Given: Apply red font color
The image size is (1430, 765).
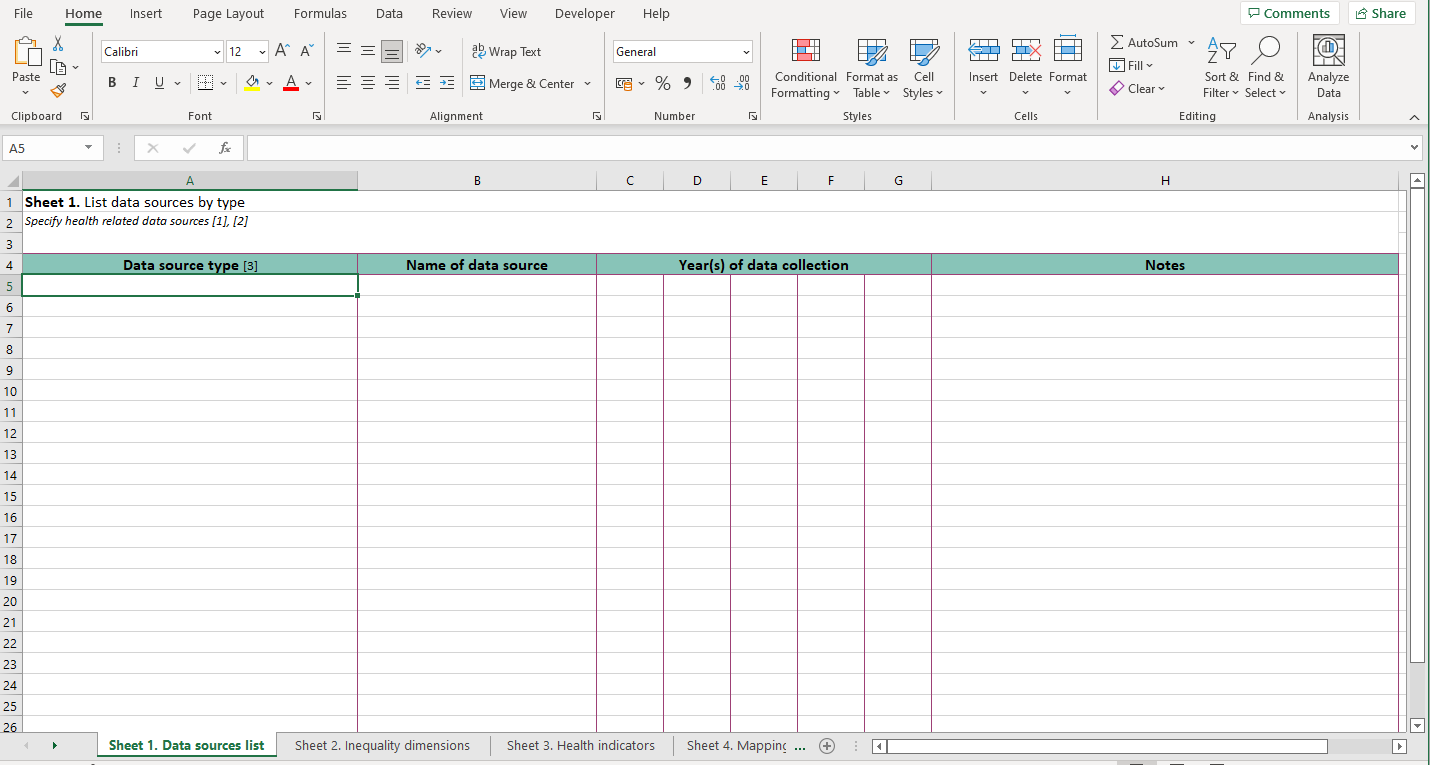Looking at the screenshot, I should [x=291, y=83].
